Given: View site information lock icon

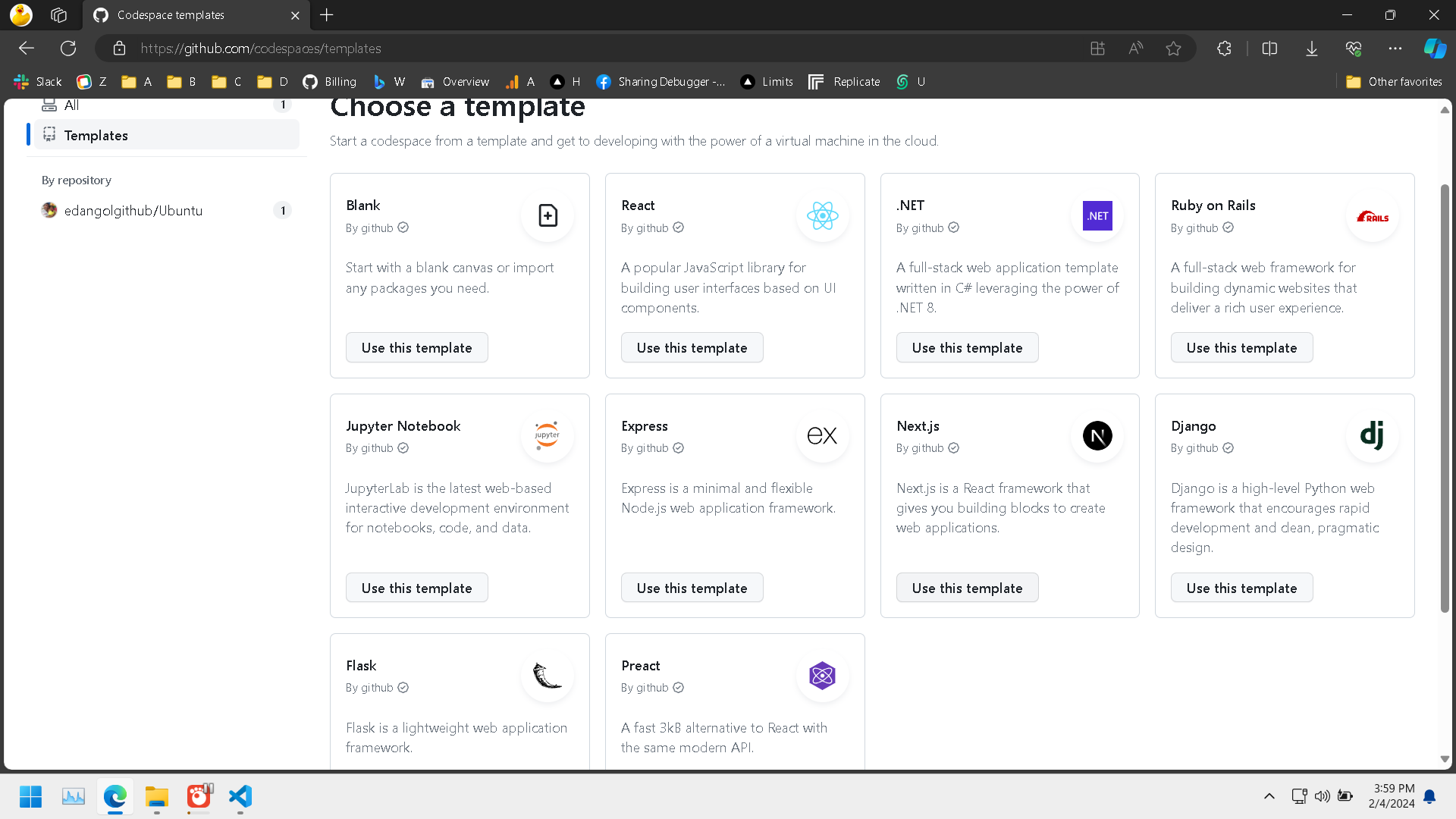Looking at the screenshot, I should coord(119,49).
